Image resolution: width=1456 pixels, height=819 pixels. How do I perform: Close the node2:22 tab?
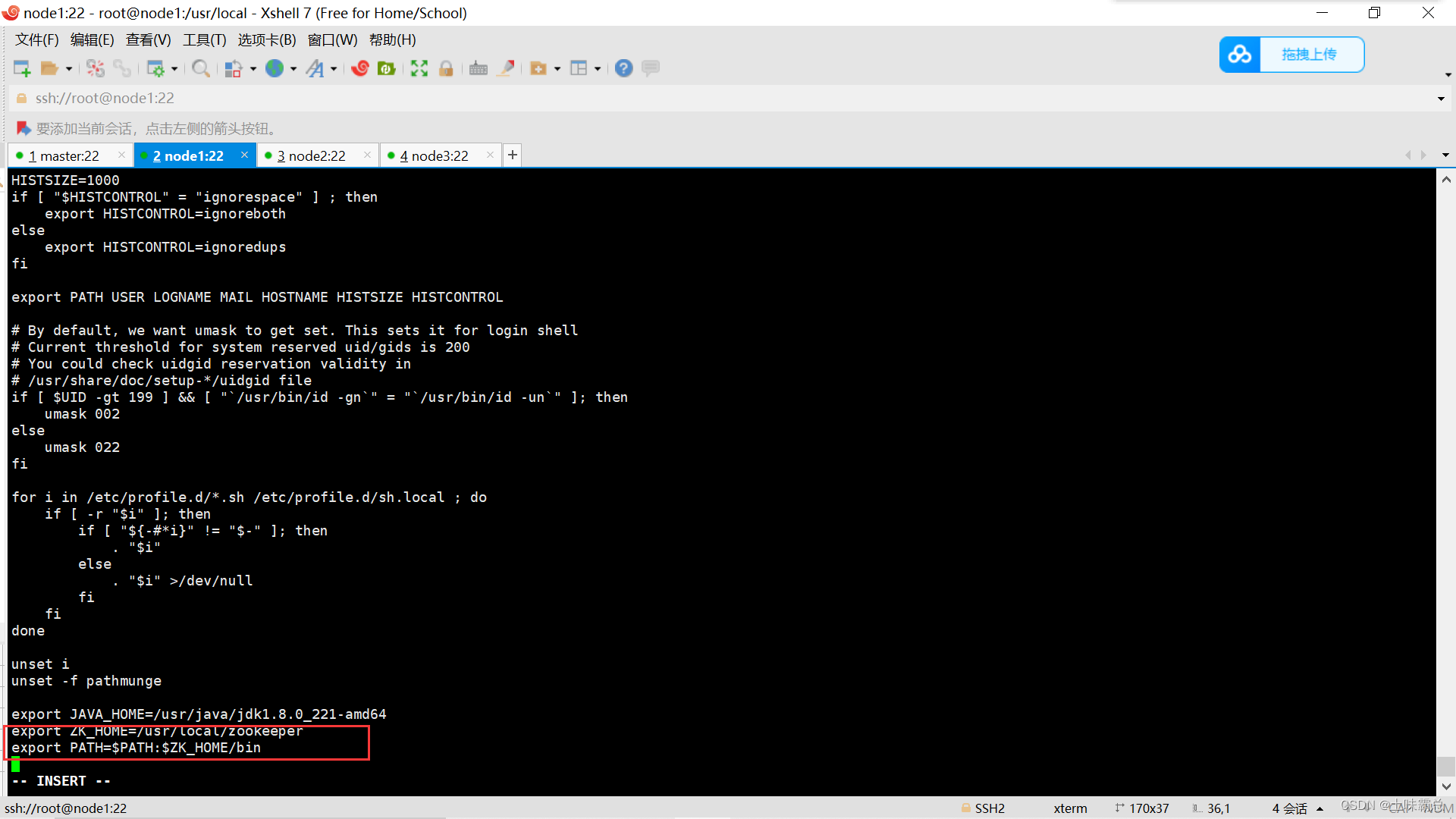click(x=368, y=155)
